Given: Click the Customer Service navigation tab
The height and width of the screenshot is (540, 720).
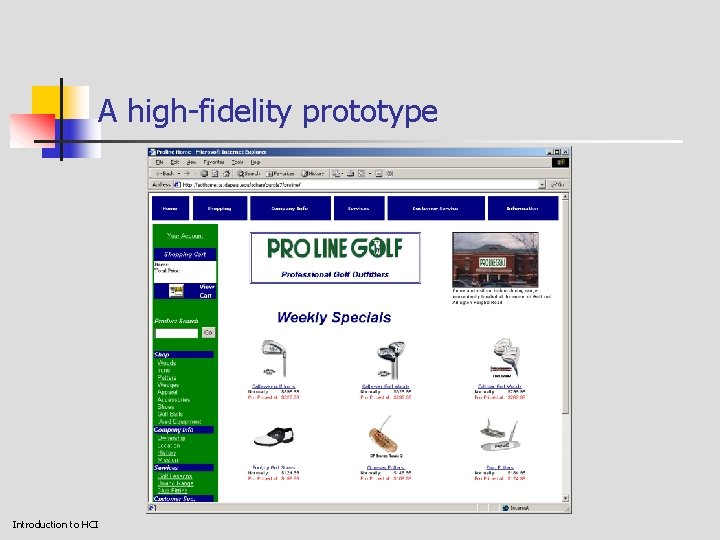Looking at the screenshot, I should click(436, 208).
